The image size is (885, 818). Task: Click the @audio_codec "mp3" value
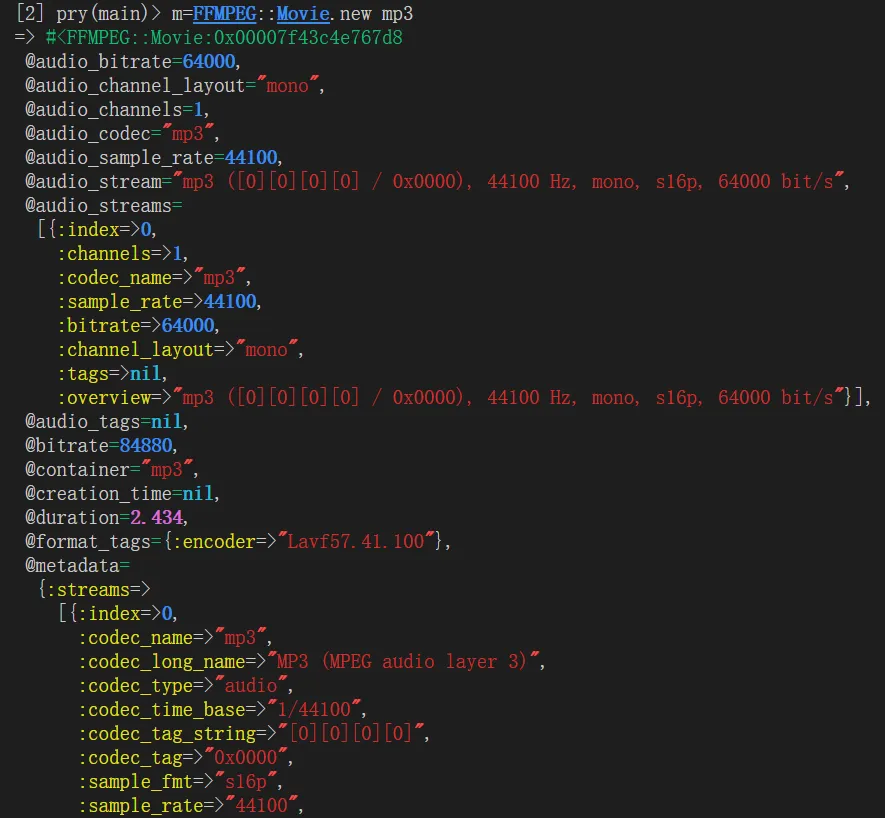tap(187, 133)
